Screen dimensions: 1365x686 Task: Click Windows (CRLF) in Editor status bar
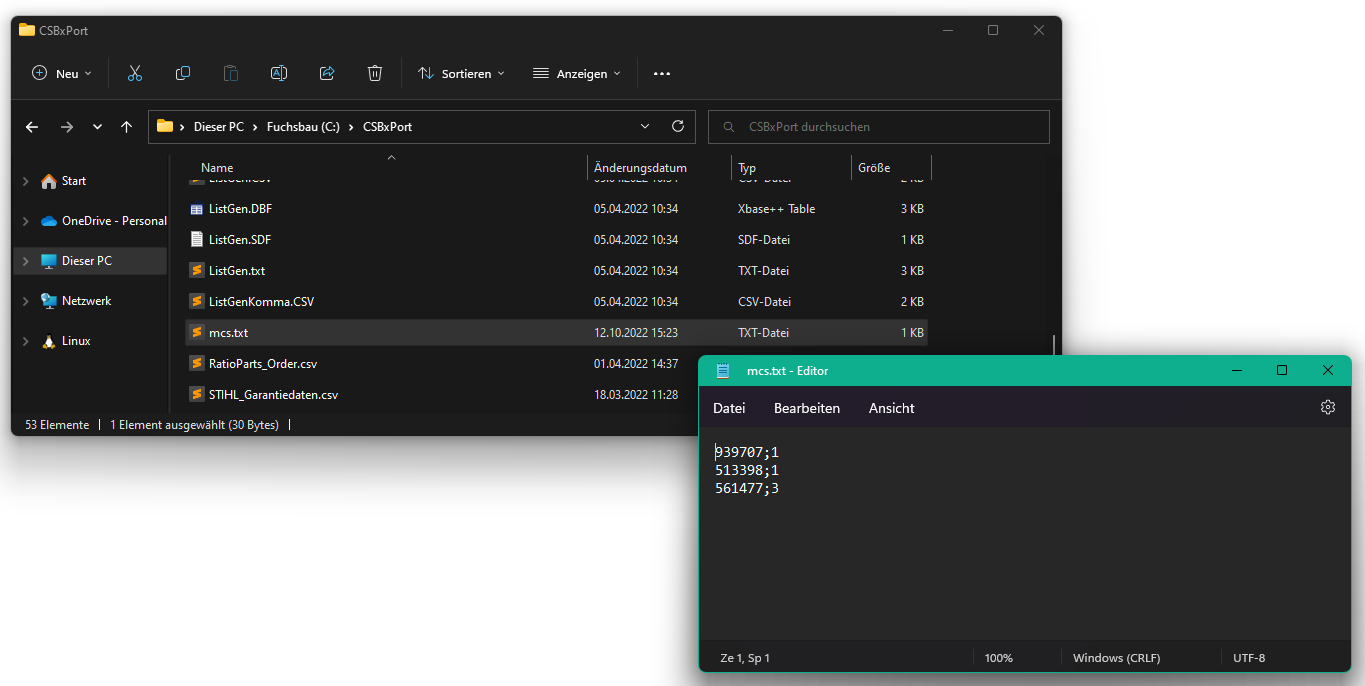click(1116, 658)
